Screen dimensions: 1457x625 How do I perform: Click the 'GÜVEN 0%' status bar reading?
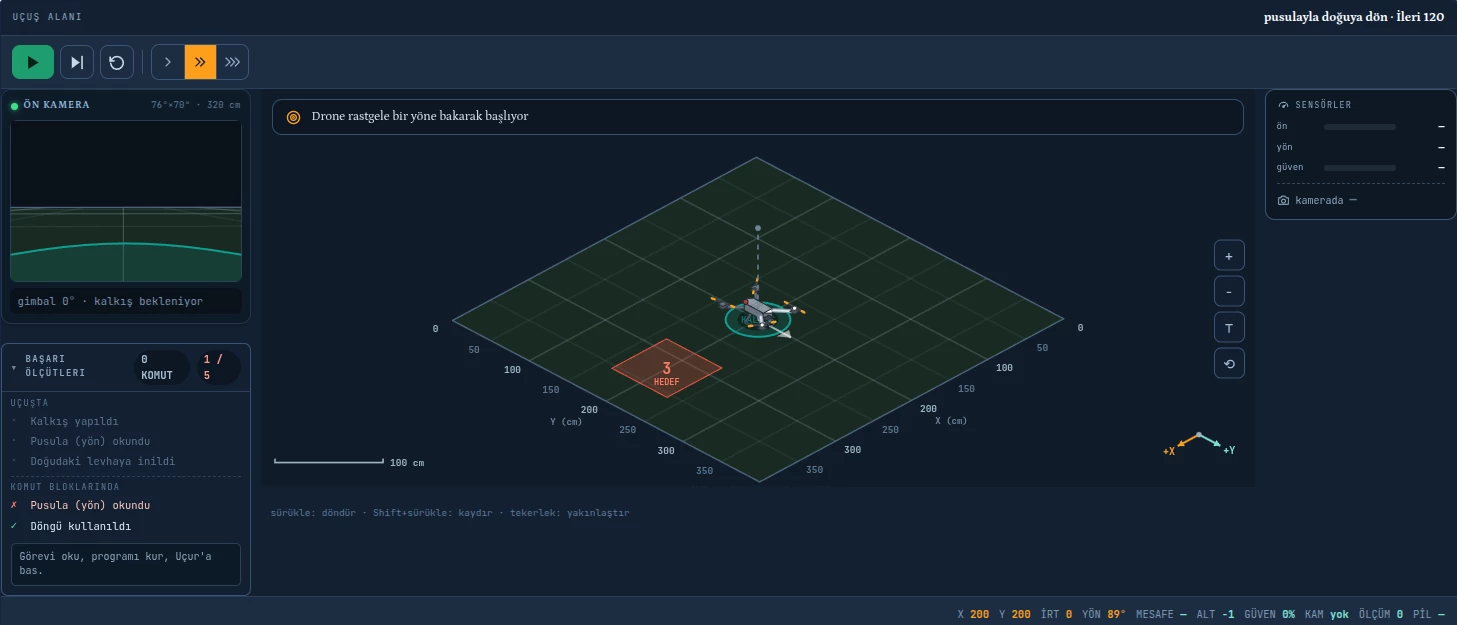[x=1270, y=614]
